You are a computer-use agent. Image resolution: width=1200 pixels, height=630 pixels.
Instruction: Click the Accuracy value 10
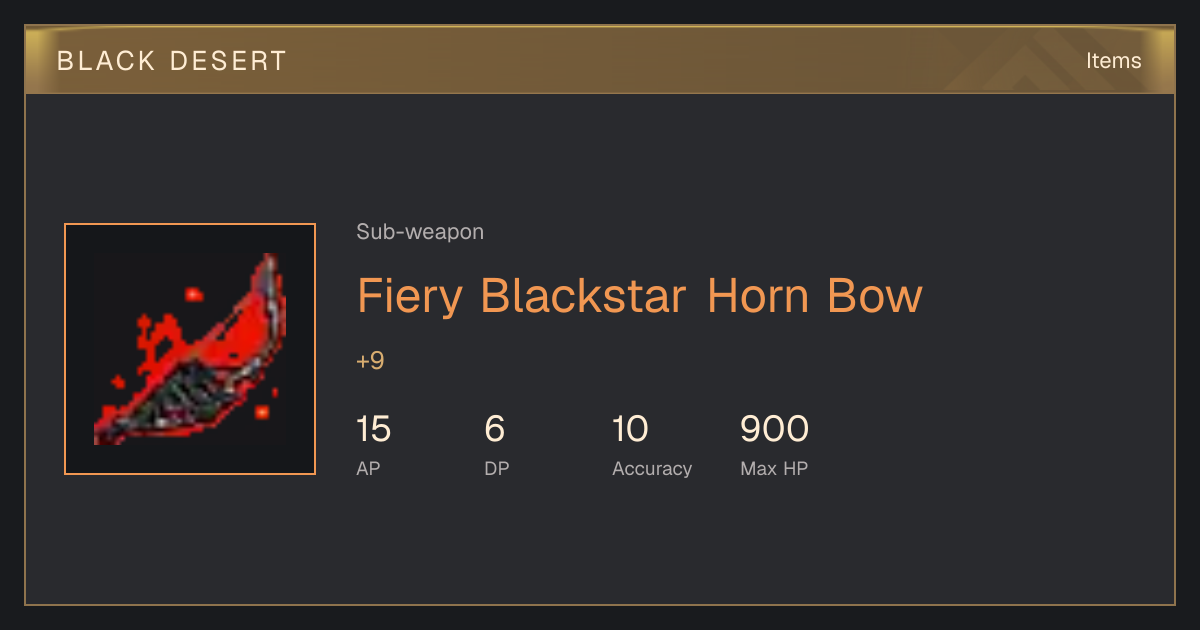click(x=630, y=429)
